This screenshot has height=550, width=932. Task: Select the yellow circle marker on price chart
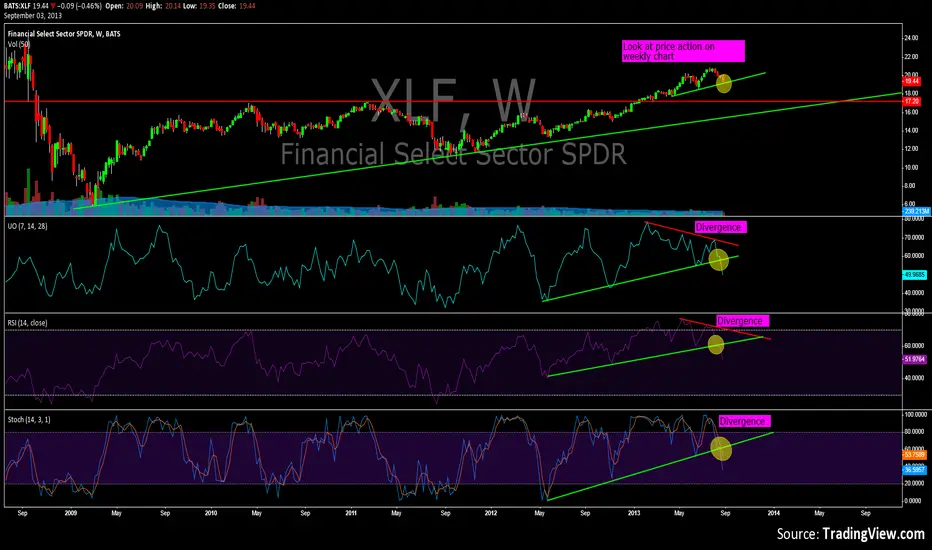[x=724, y=83]
